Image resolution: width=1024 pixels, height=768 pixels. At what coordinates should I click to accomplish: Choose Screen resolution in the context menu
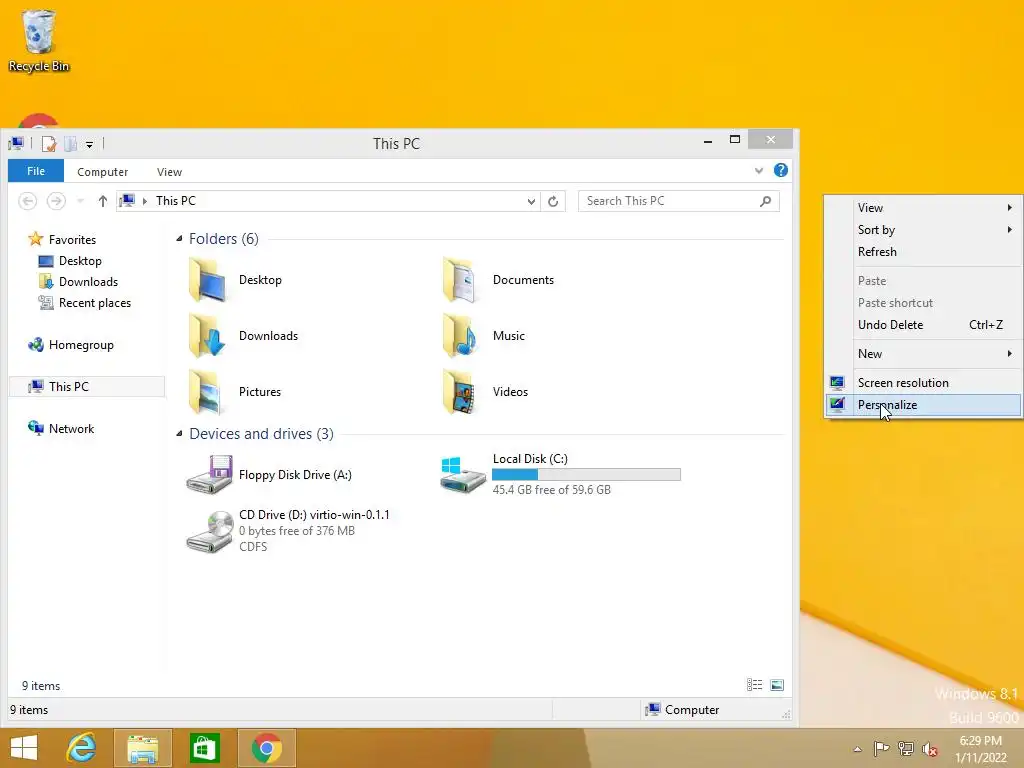coord(923,383)
